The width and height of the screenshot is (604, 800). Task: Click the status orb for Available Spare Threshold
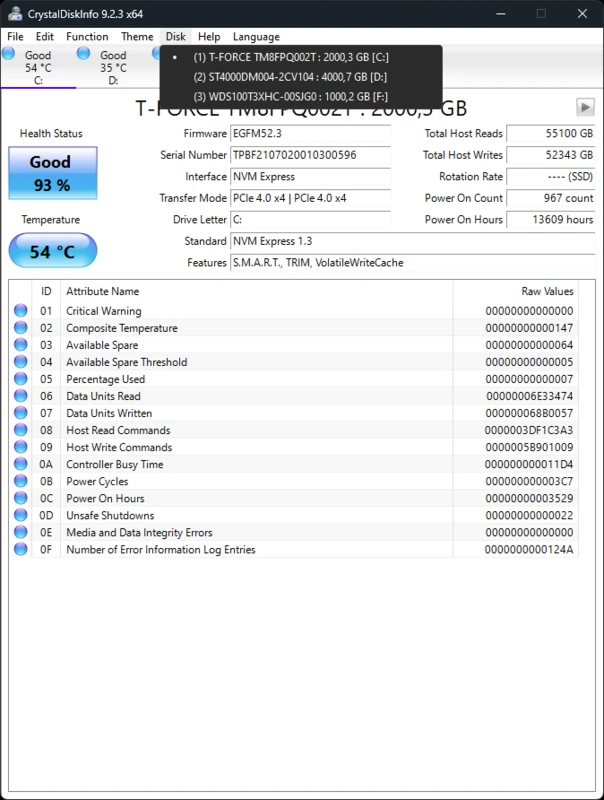[20, 361]
